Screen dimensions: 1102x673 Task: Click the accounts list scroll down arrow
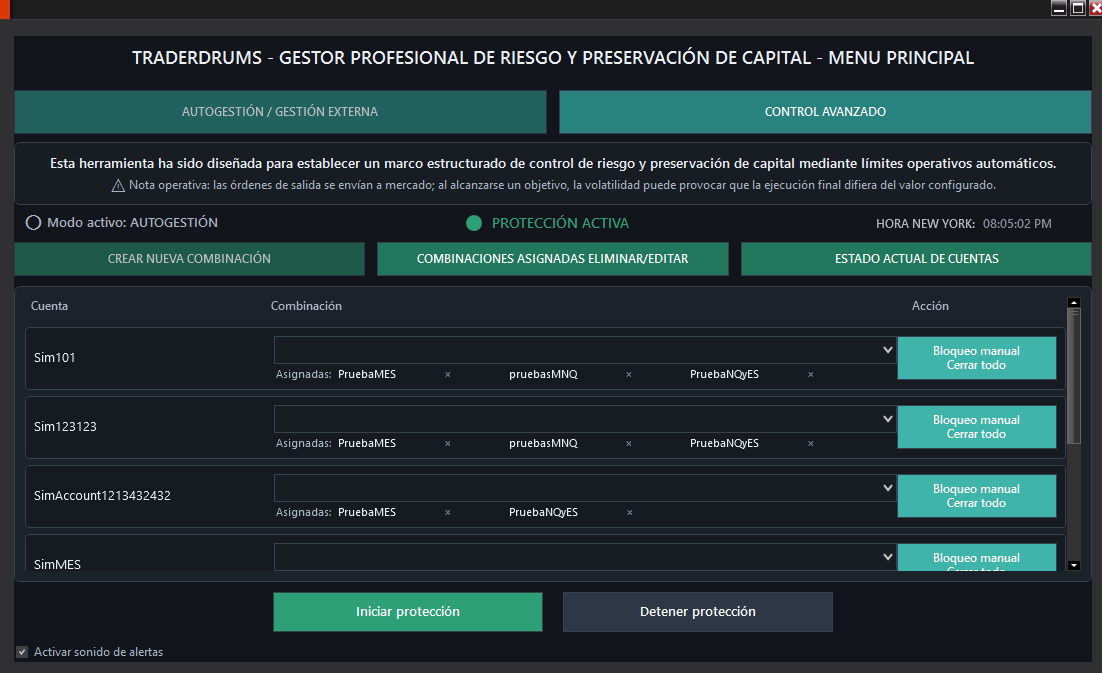tap(1074, 565)
